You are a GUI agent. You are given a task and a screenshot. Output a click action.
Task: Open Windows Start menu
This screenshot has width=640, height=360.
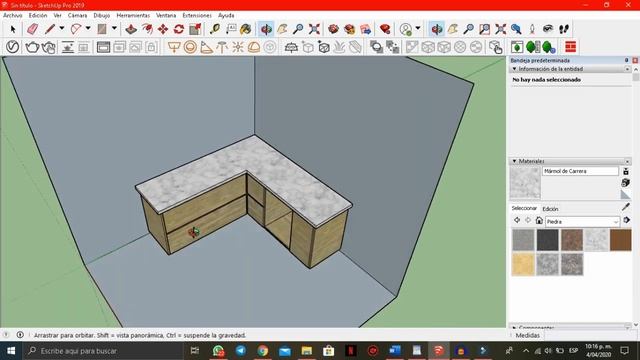(11, 351)
